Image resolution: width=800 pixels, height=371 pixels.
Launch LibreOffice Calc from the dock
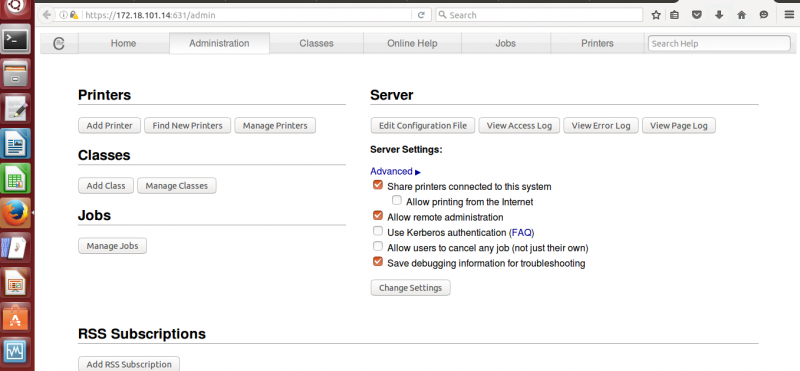pyautogui.click(x=15, y=179)
